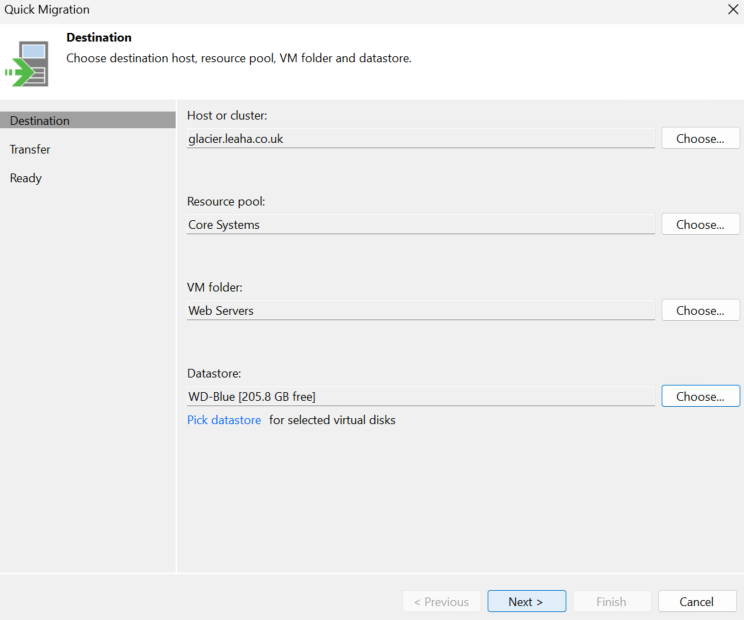Choose a different resource pool
Viewport: 744px width, 620px height.
700,224
